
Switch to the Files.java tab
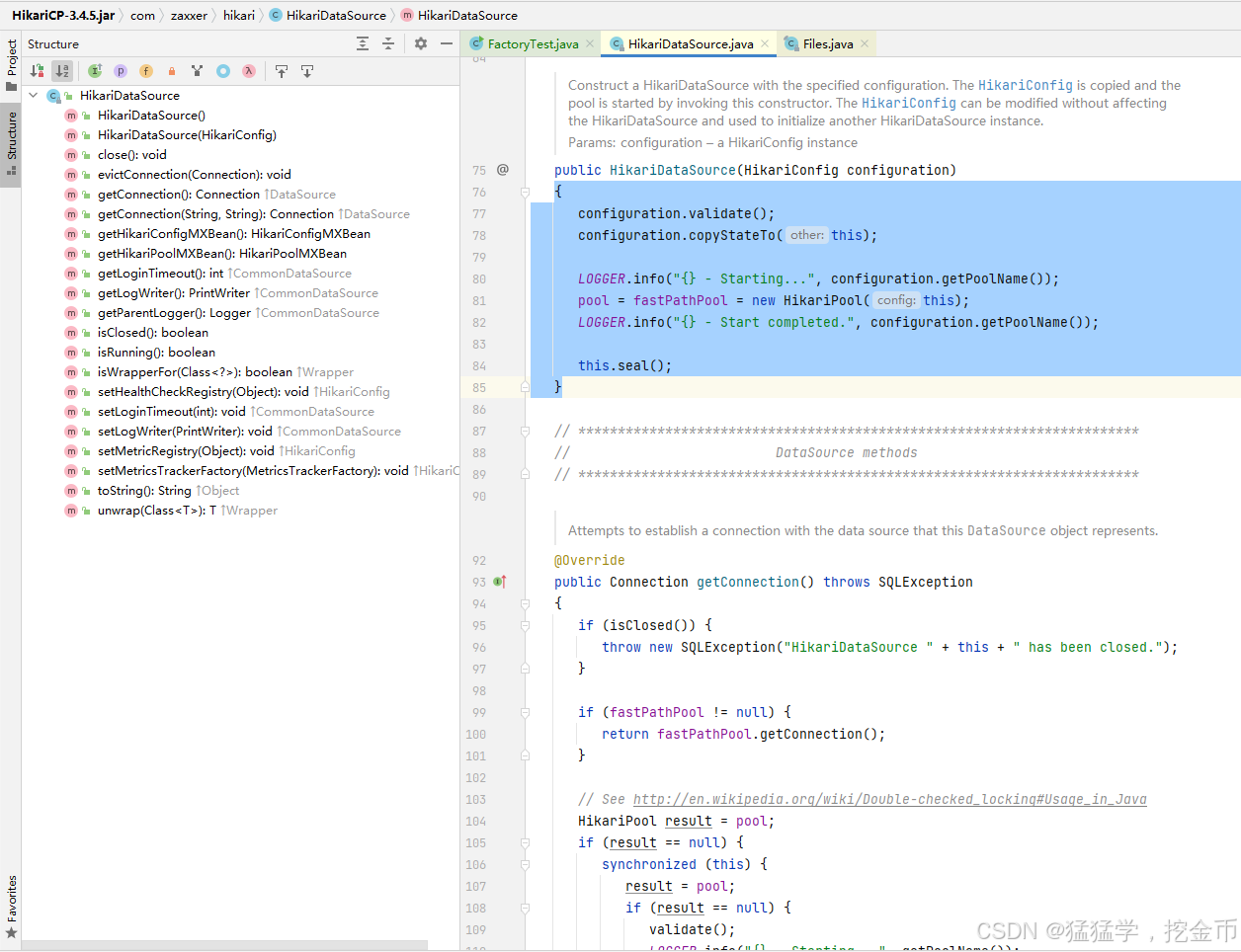click(828, 43)
